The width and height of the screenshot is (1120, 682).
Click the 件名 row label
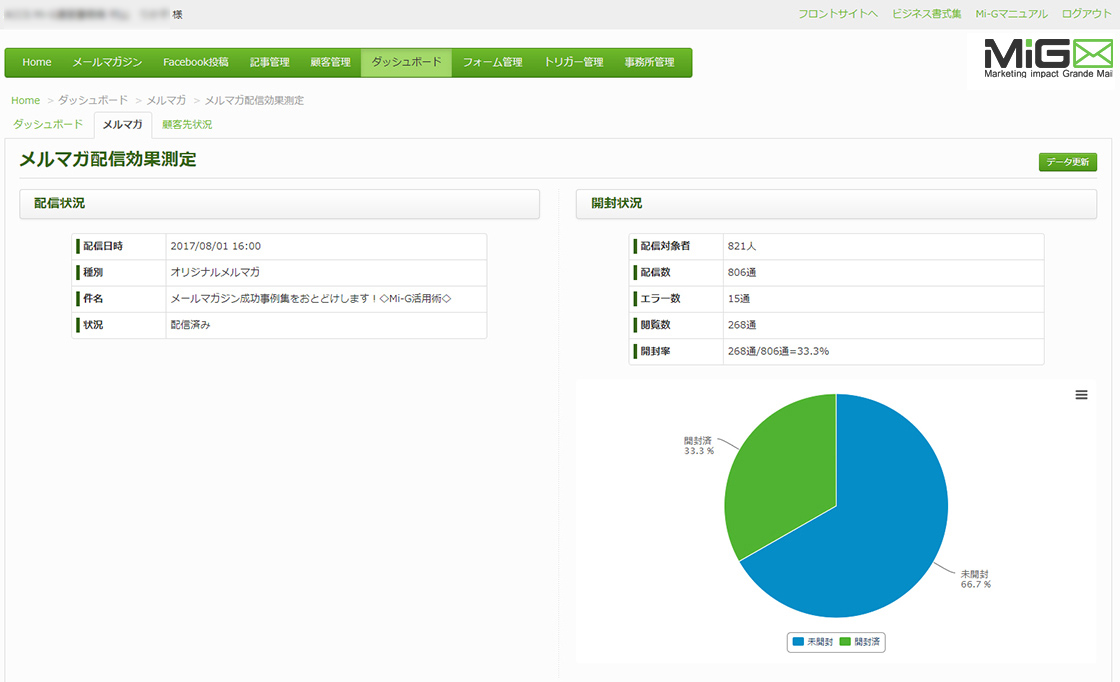pyautogui.click(x=93, y=299)
